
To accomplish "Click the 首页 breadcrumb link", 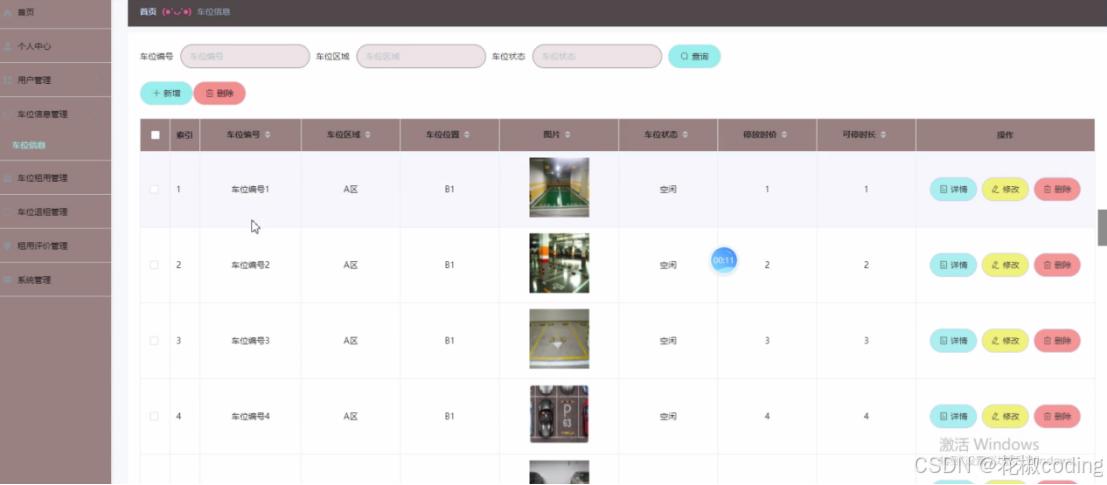I will point(148,12).
